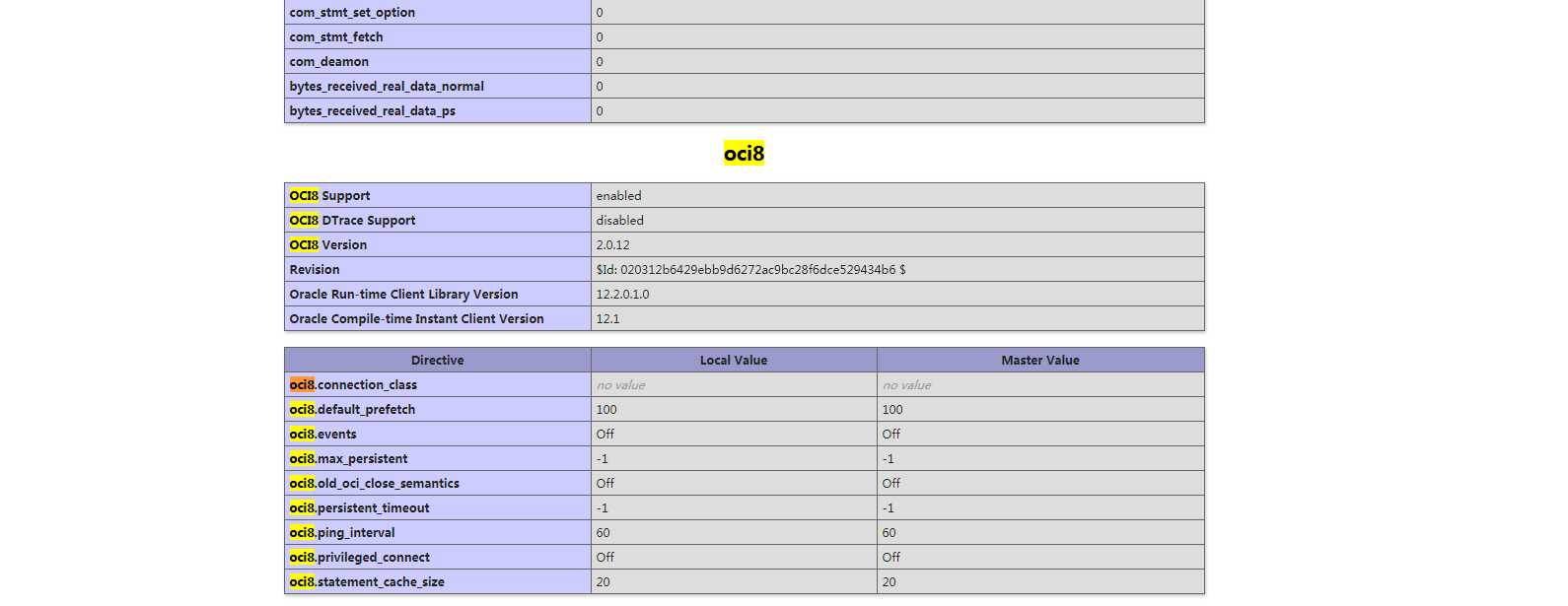Select the version value 2.0.12

(x=612, y=244)
